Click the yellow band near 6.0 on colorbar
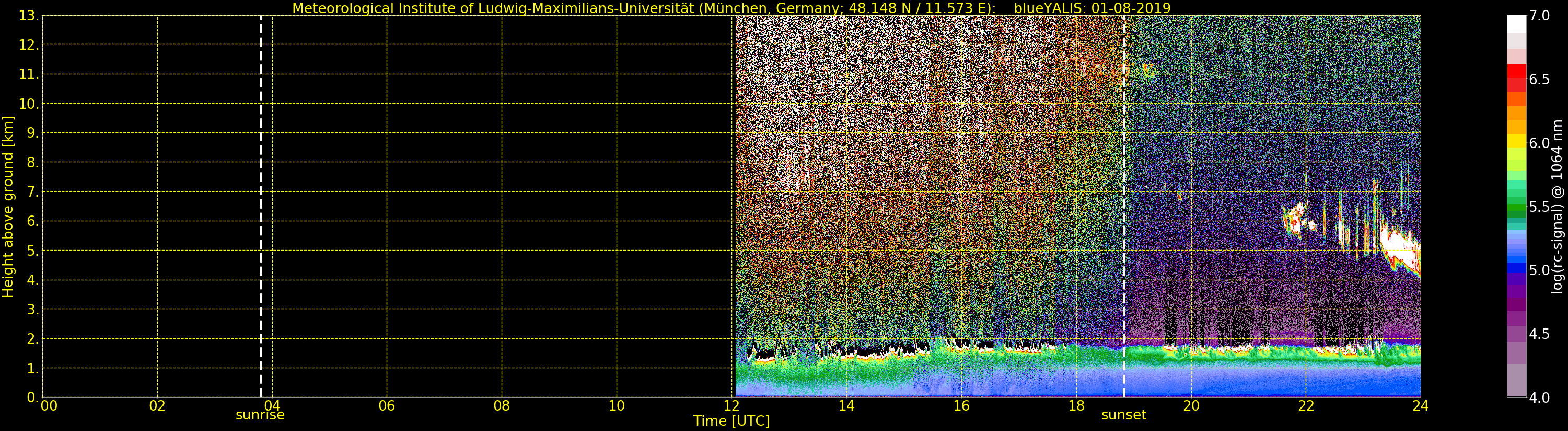1568x431 pixels. coord(1516,141)
